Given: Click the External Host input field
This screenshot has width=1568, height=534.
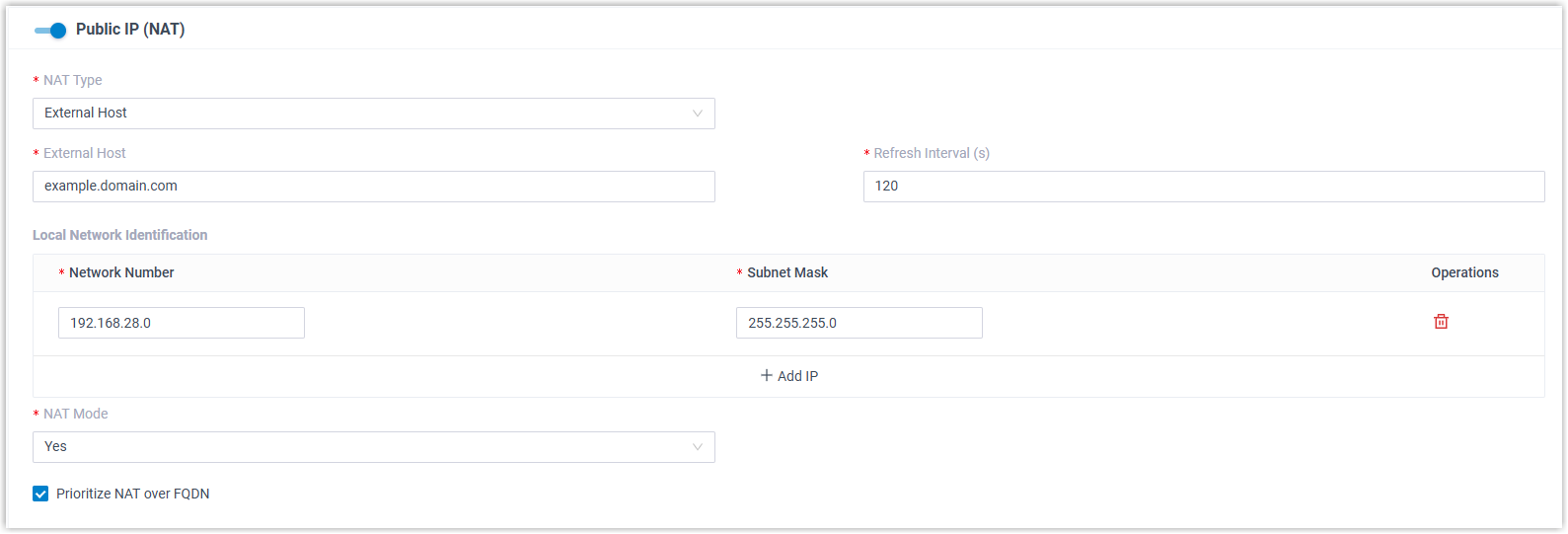Looking at the screenshot, I should tap(373, 187).
